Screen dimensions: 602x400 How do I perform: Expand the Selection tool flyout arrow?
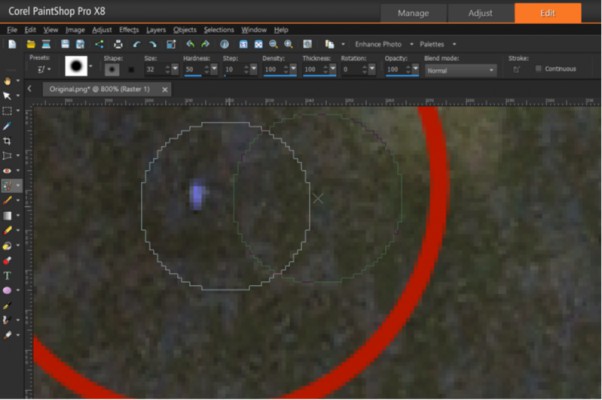point(18,111)
